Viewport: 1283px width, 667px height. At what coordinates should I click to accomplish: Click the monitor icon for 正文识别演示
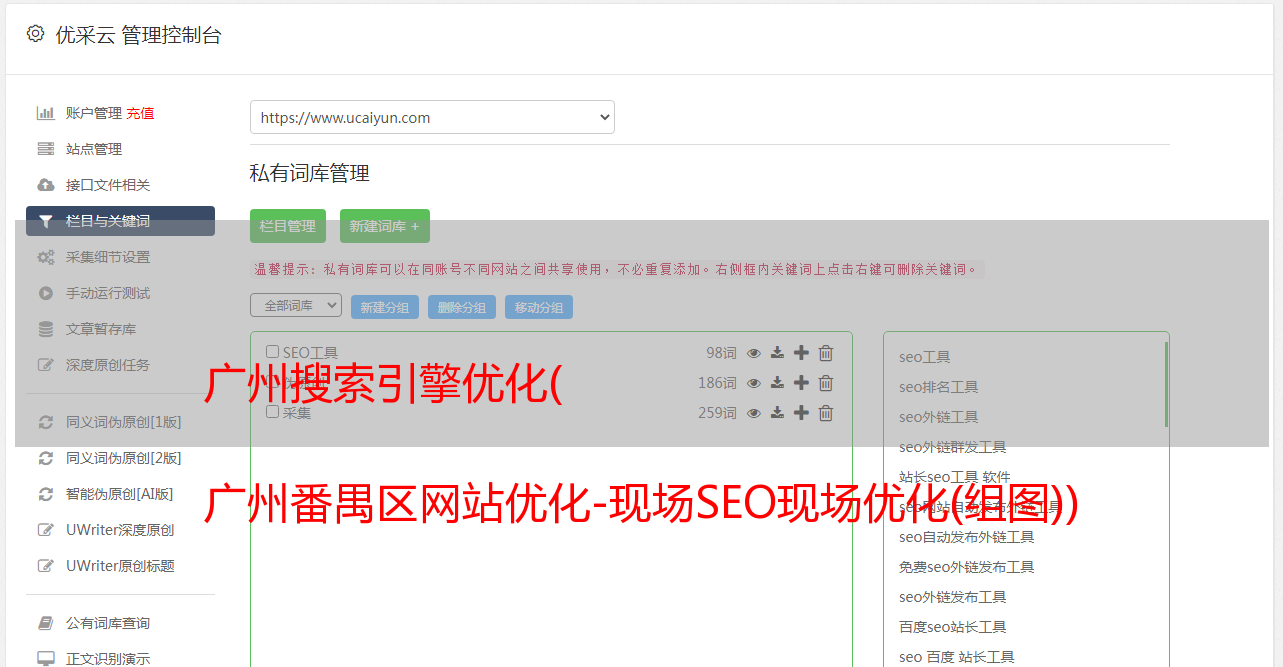pos(45,659)
